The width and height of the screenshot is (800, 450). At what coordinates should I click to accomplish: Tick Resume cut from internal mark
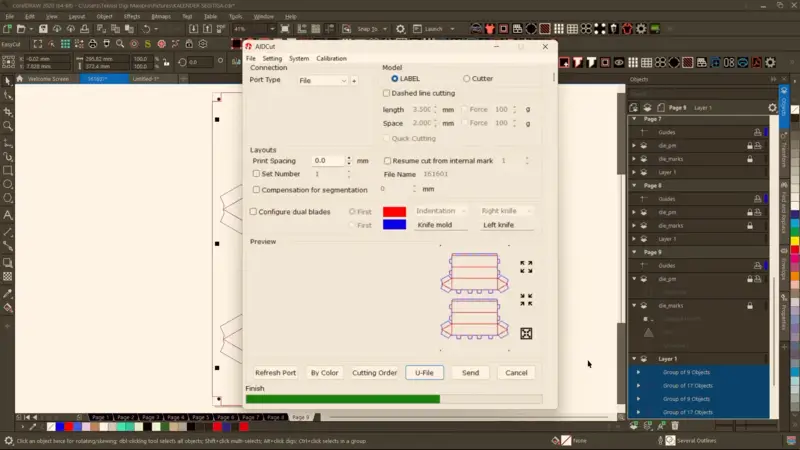(x=388, y=161)
